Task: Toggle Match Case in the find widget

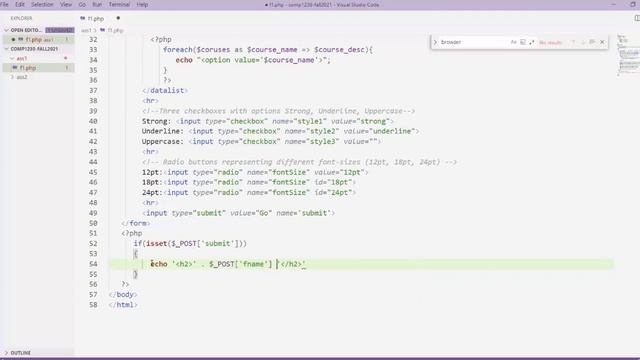Action: pos(513,42)
